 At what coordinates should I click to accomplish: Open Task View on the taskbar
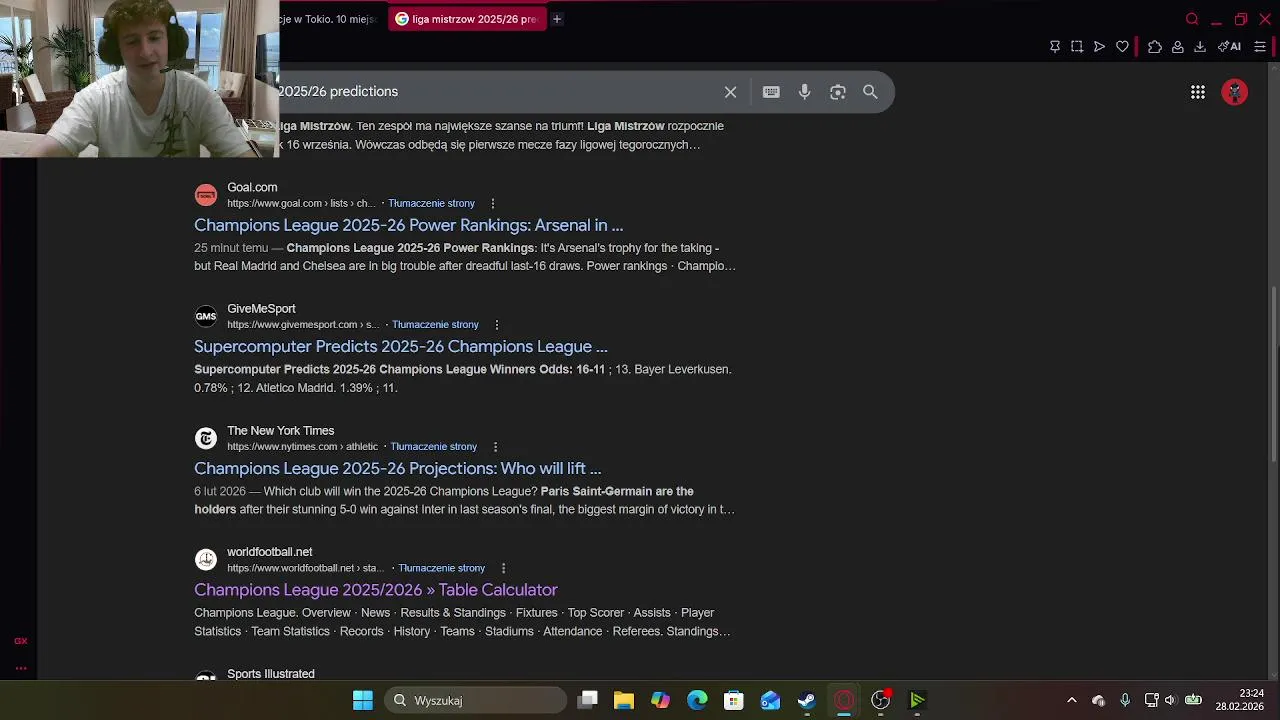tap(588, 700)
